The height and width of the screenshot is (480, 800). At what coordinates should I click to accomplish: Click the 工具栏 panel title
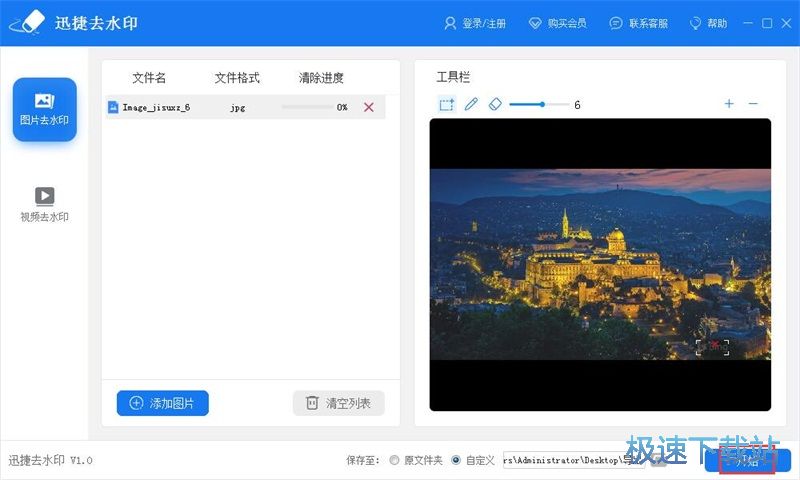(453, 77)
